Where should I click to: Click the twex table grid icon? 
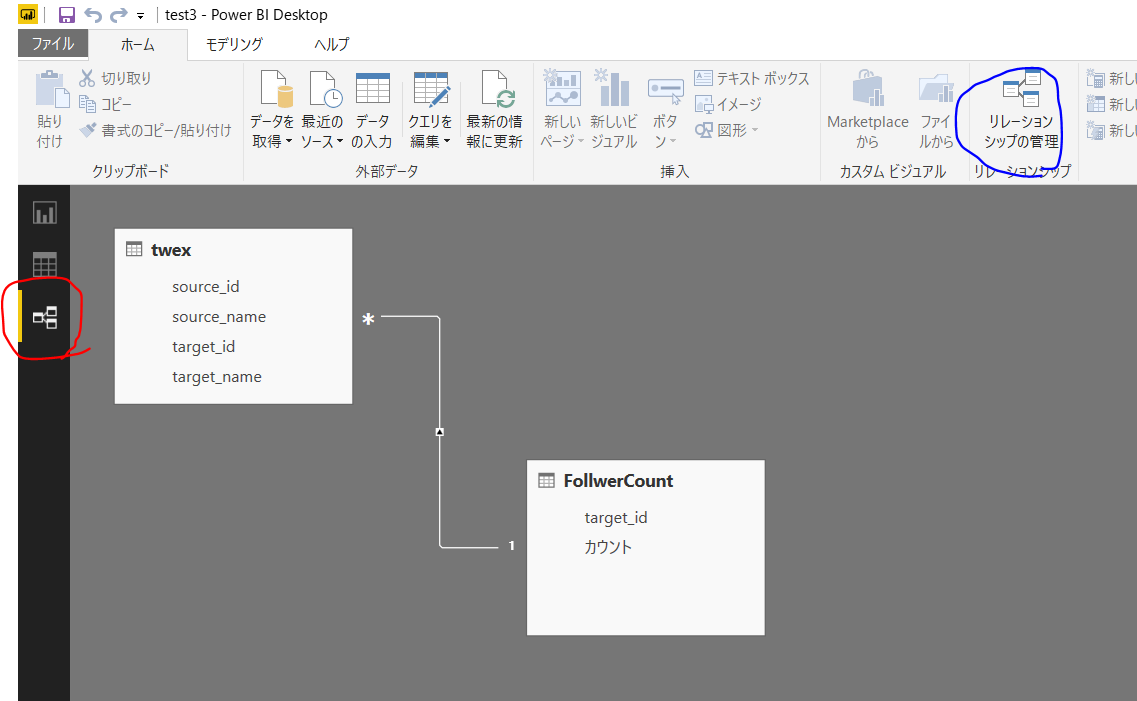(x=134, y=249)
